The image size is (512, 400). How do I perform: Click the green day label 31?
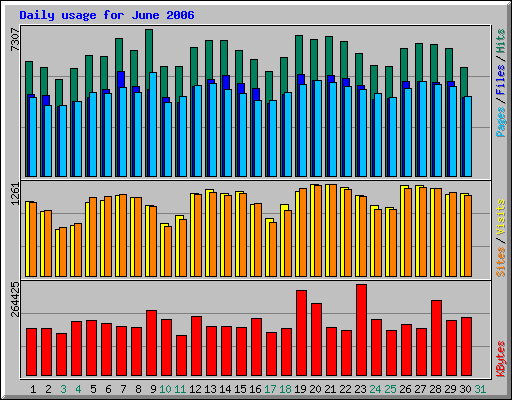pos(480,389)
